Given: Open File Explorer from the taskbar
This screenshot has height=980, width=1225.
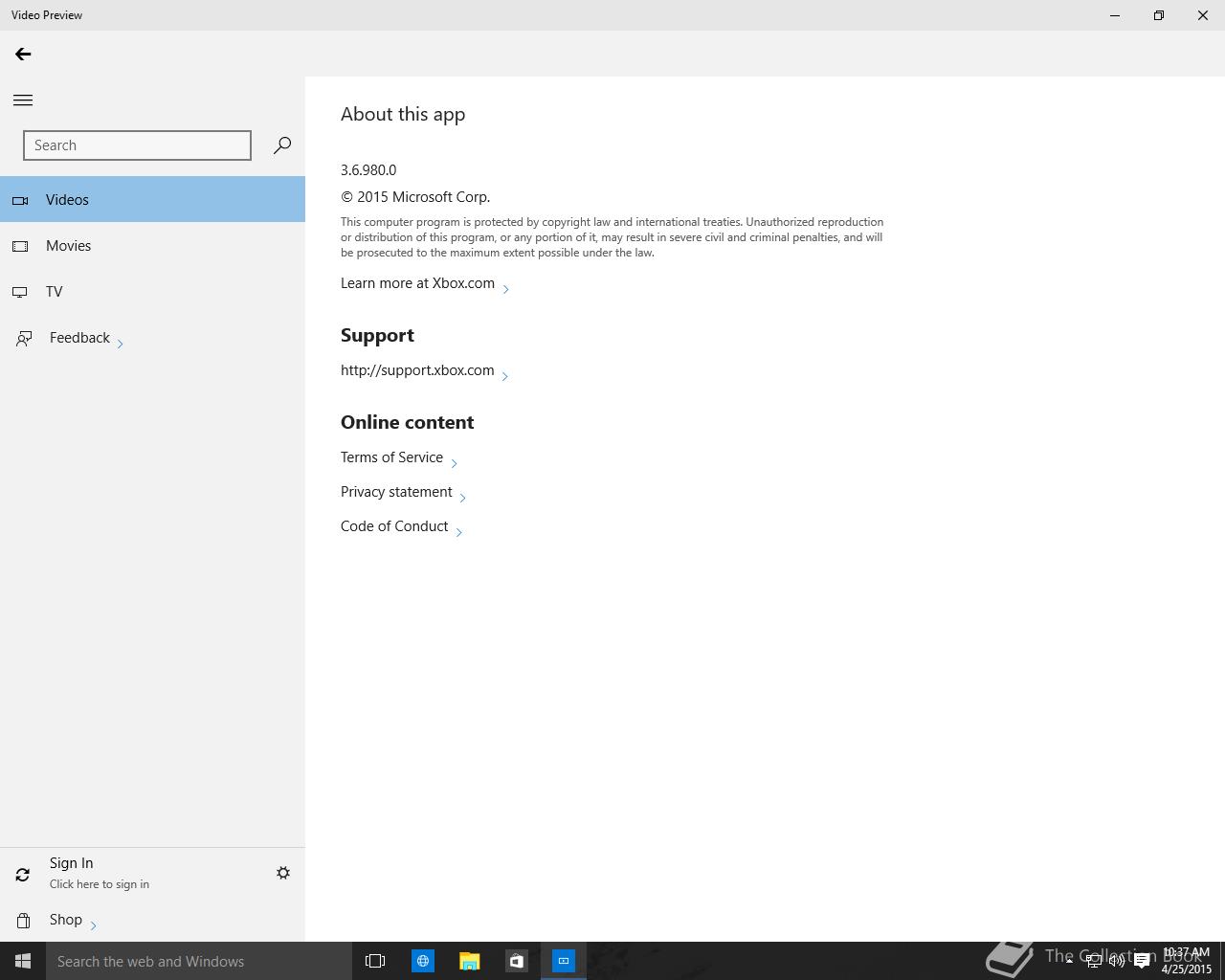Looking at the screenshot, I should pyautogui.click(x=469, y=961).
